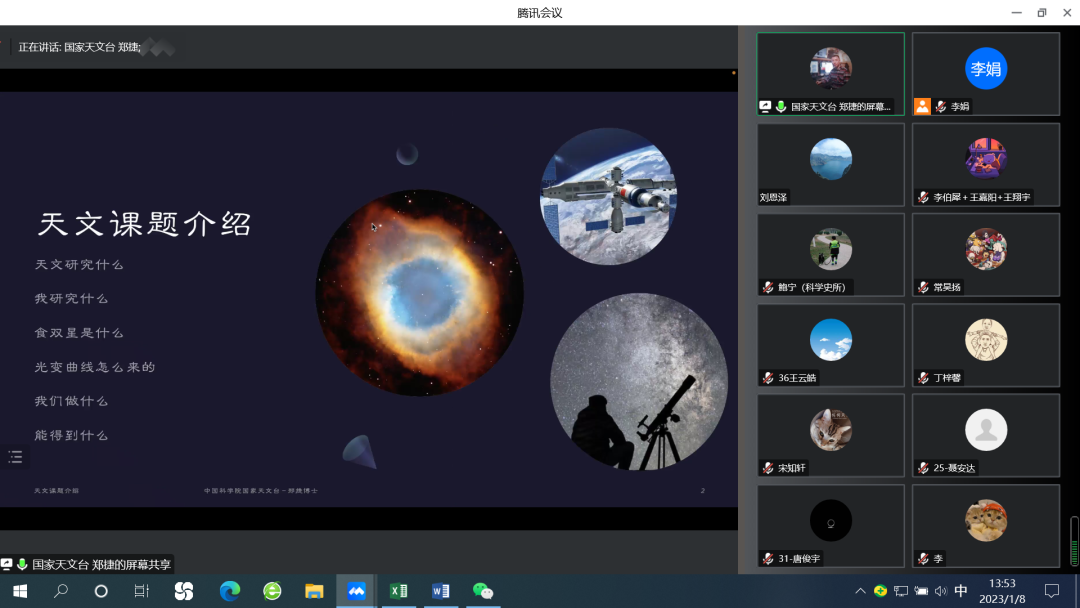Launch Excel from the taskbar
1080x608 pixels.
click(398, 591)
